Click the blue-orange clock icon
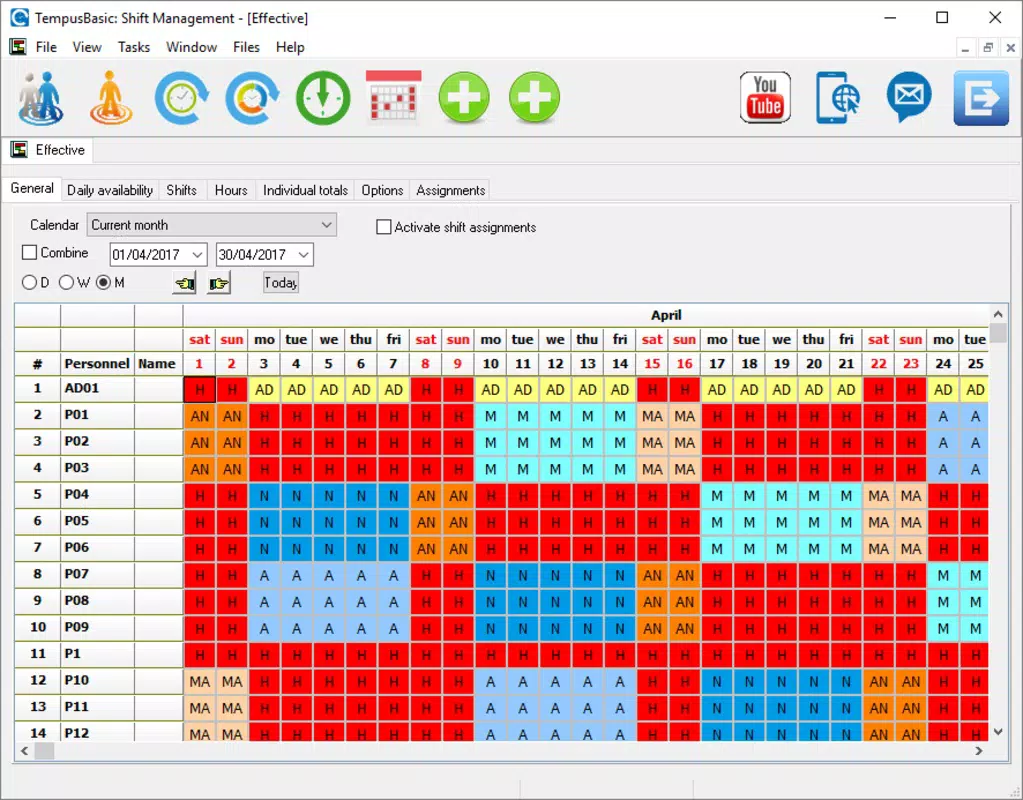The height and width of the screenshot is (800, 1023). [252, 98]
